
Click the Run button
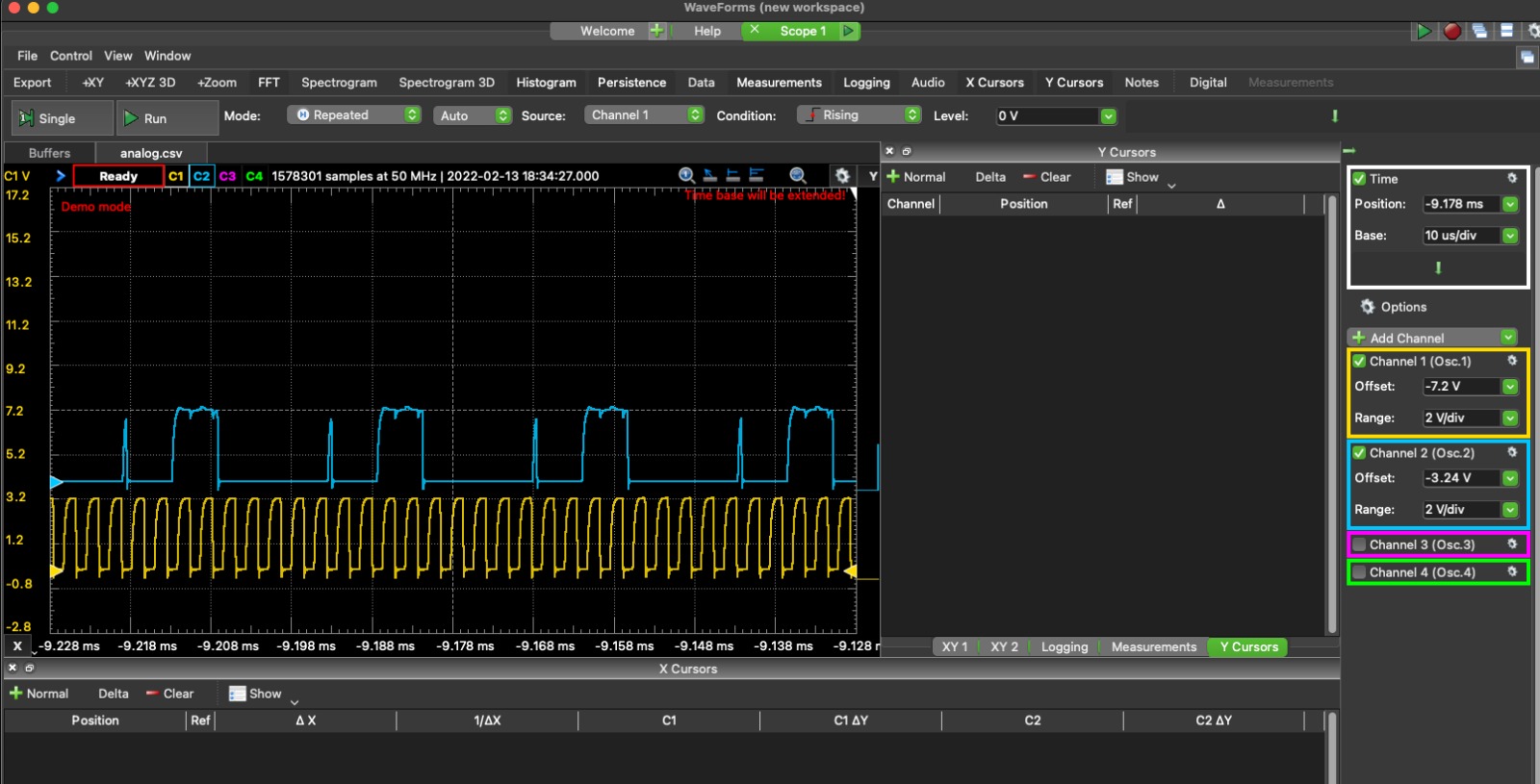tap(167, 118)
